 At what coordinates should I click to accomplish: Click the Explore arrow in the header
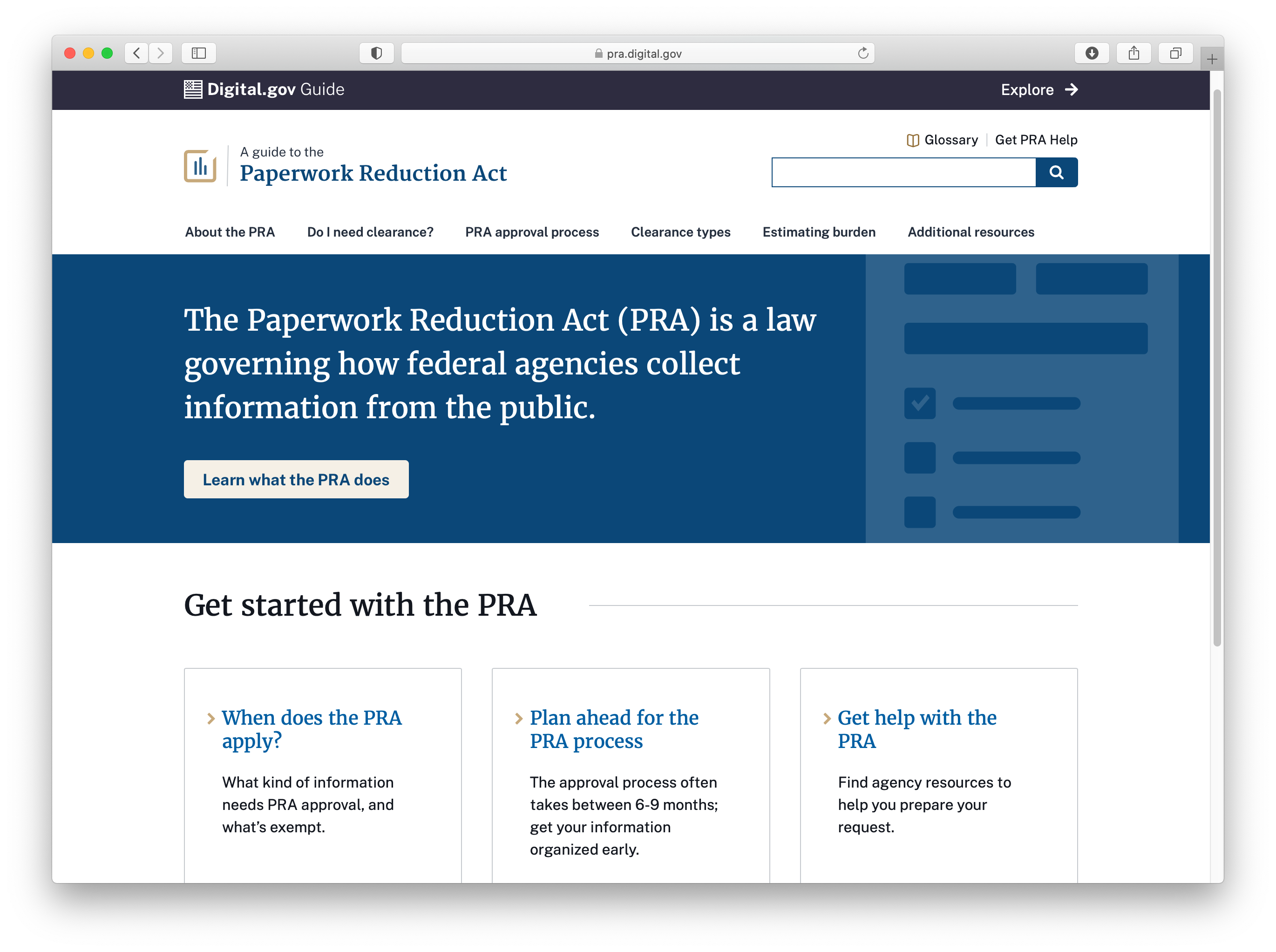[1072, 90]
